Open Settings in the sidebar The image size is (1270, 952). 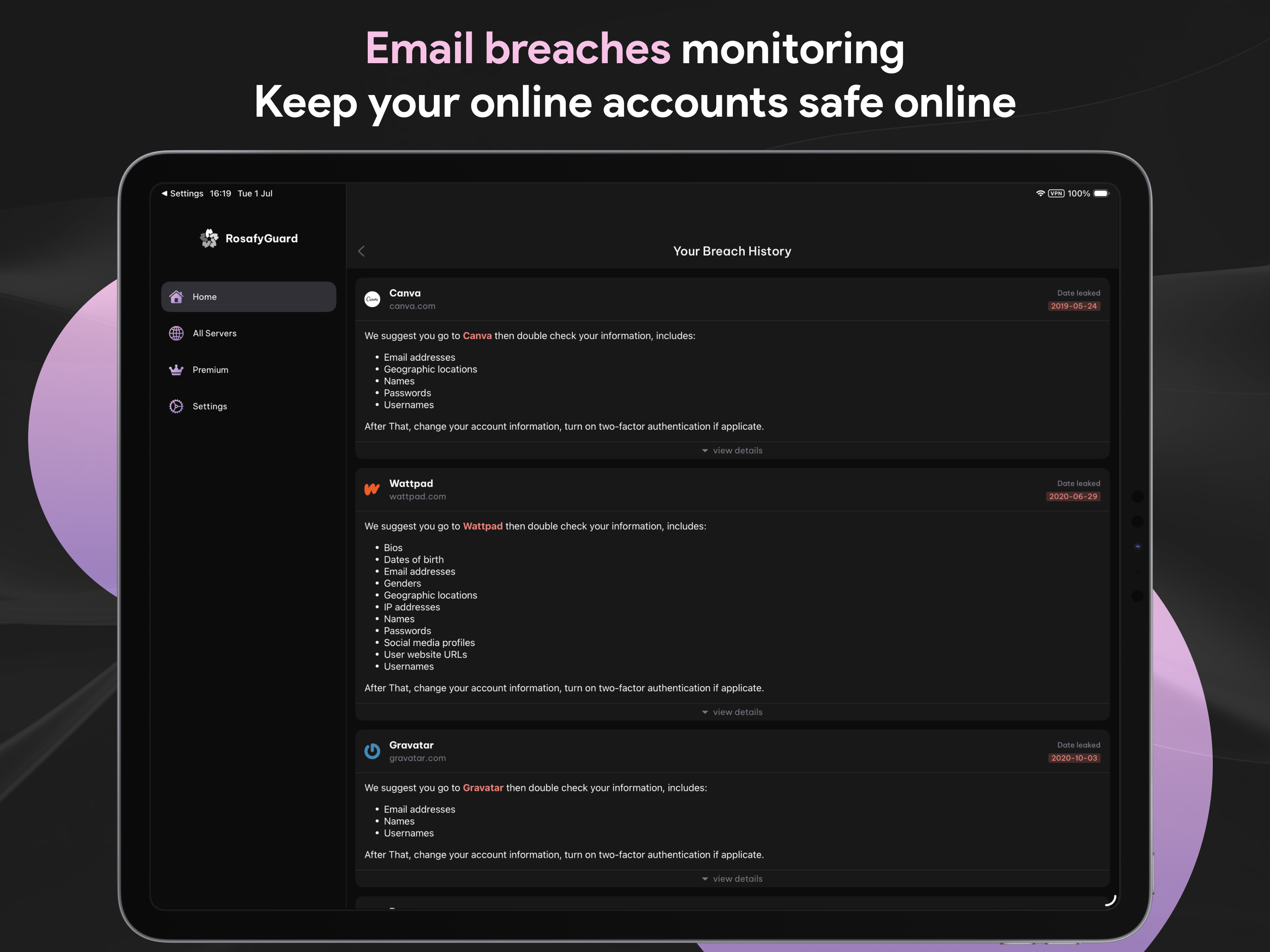click(249, 406)
